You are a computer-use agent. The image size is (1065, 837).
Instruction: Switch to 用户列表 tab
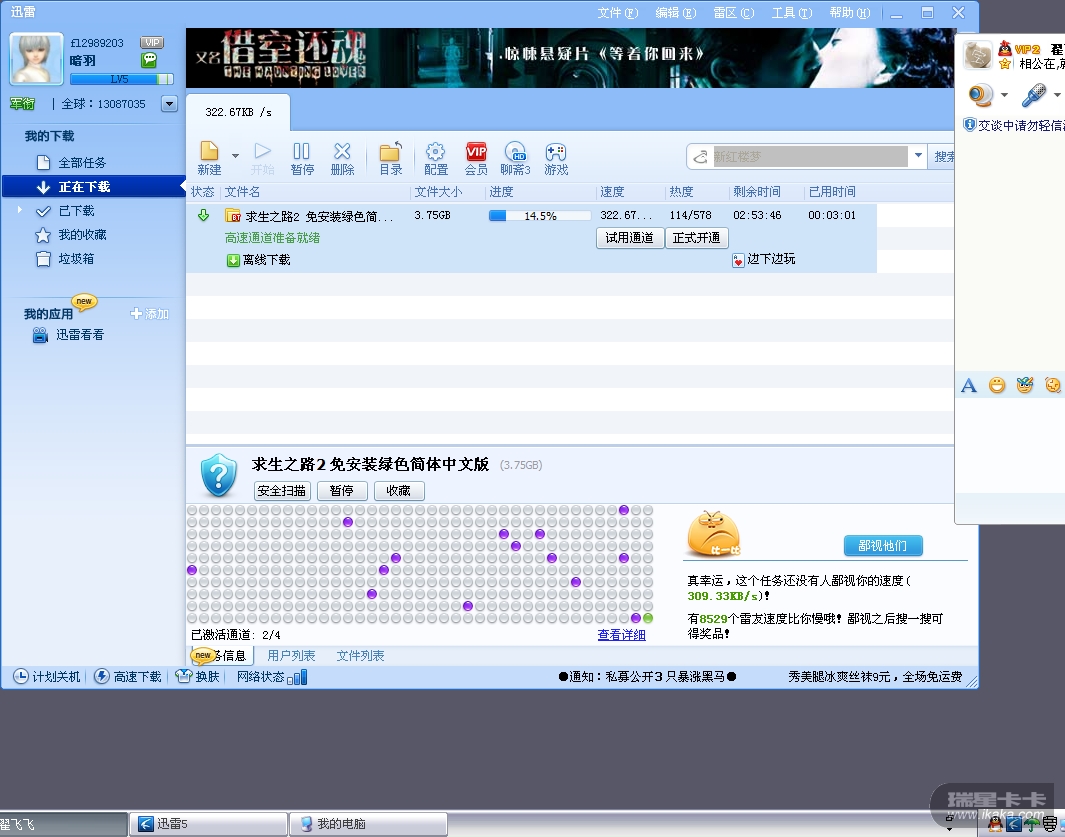pyautogui.click(x=291, y=656)
